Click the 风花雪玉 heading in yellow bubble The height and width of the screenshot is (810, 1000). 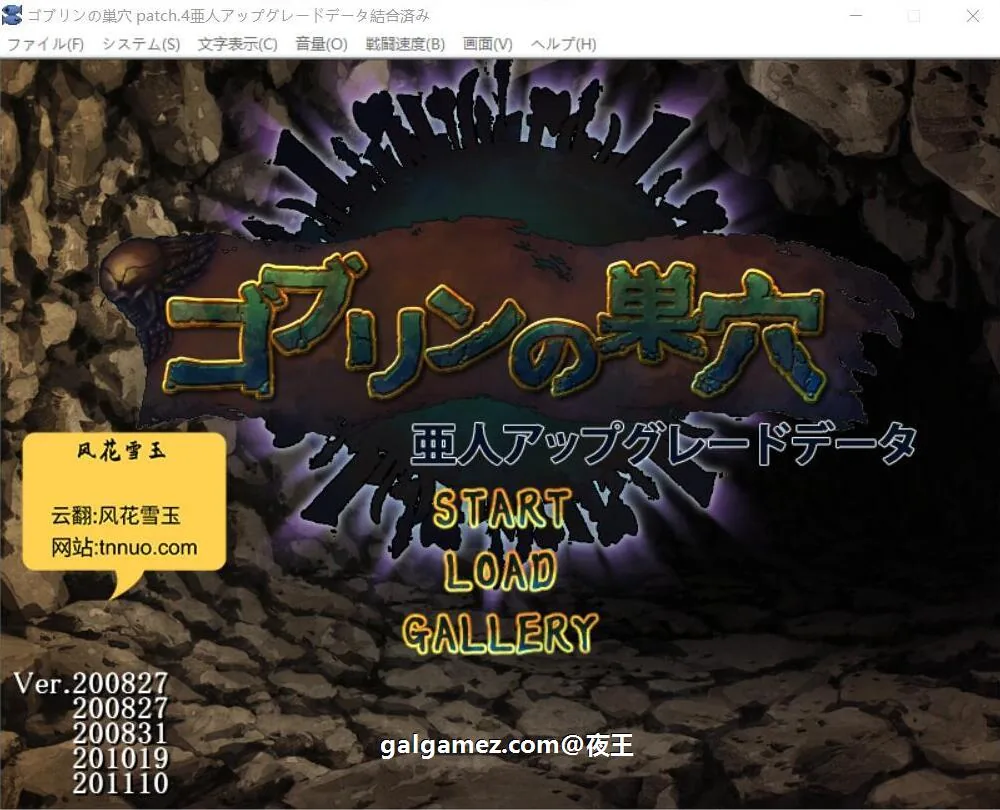pos(122,451)
